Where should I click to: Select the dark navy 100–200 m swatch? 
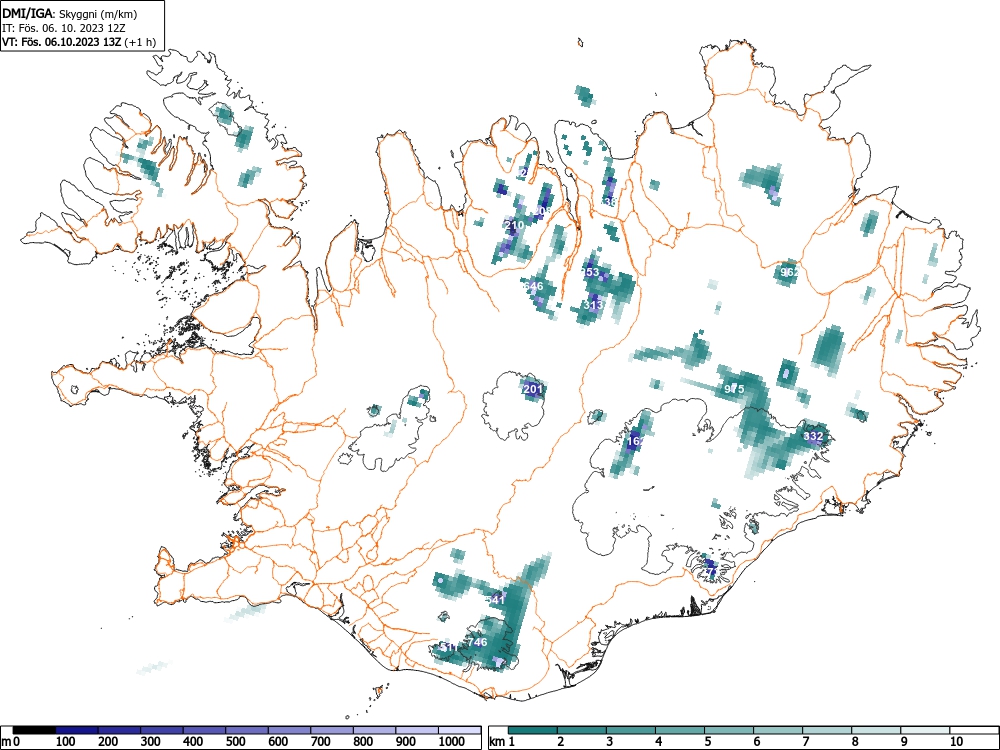tap(77, 730)
